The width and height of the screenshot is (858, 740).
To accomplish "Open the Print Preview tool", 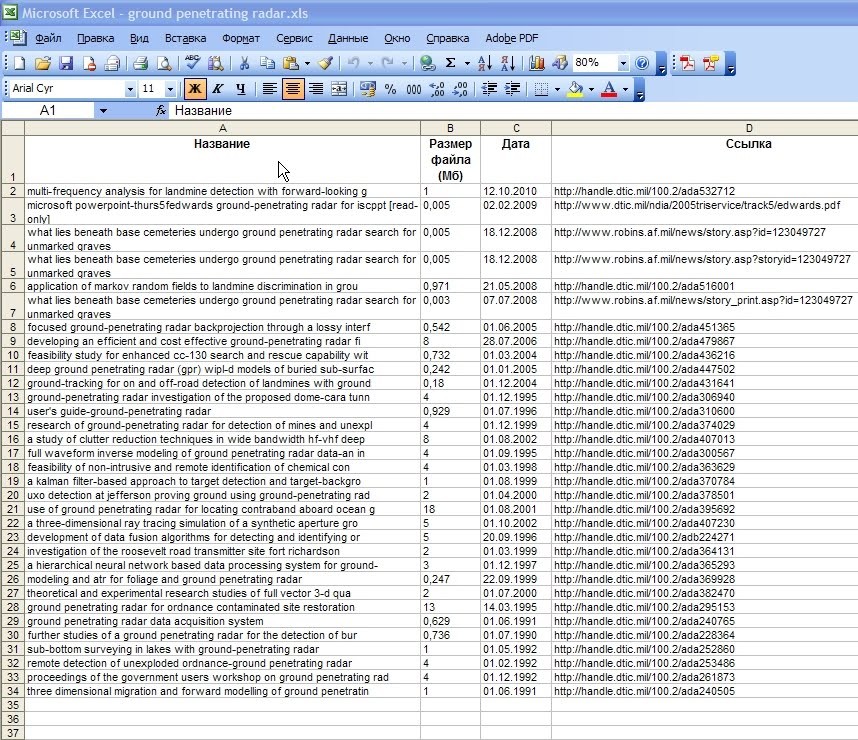I will click(164, 63).
